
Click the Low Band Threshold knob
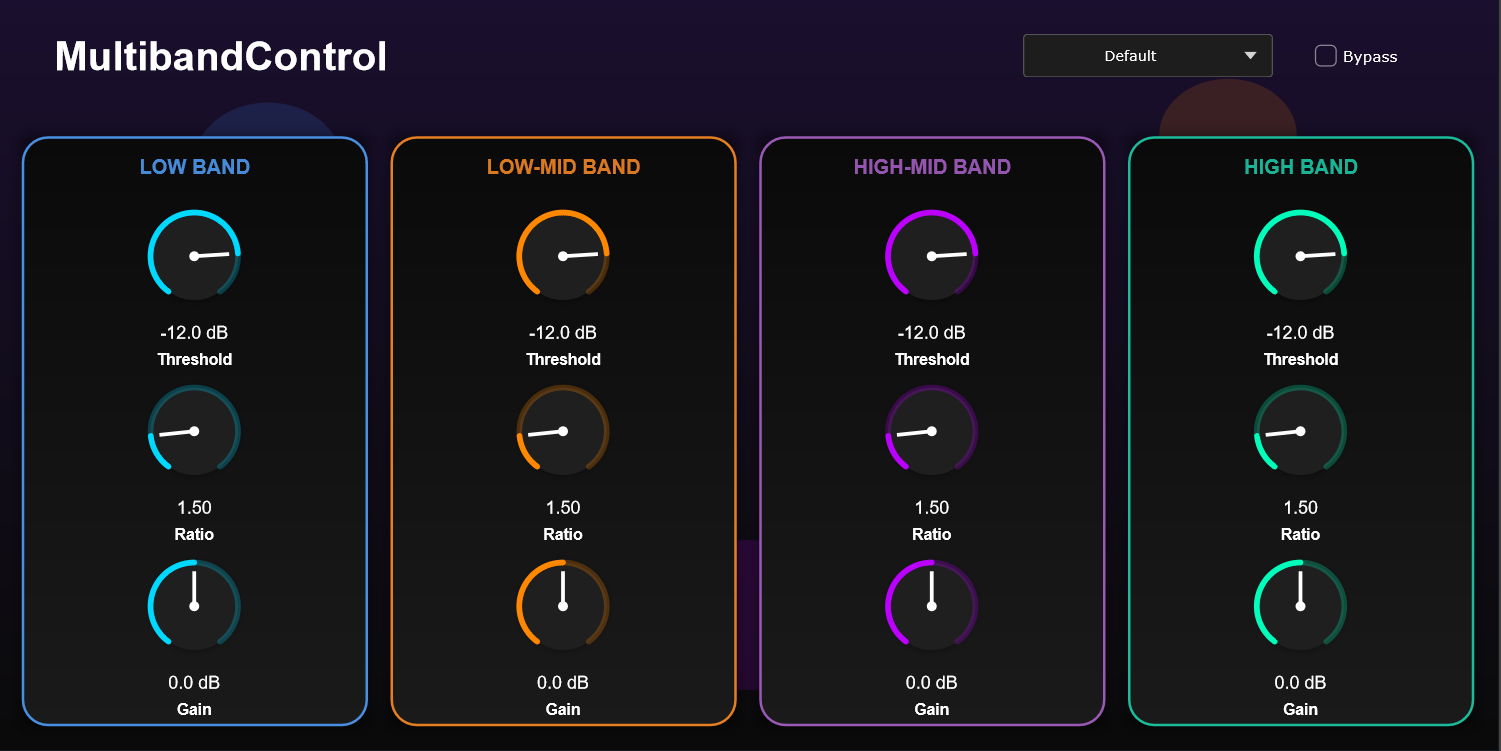pyautogui.click(x=194, y=256)
